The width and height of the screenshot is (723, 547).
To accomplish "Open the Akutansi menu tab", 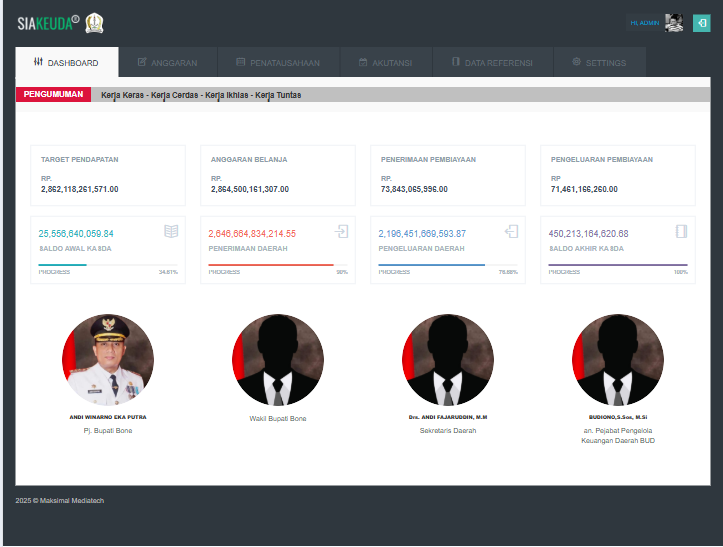I will click(385, 62).
